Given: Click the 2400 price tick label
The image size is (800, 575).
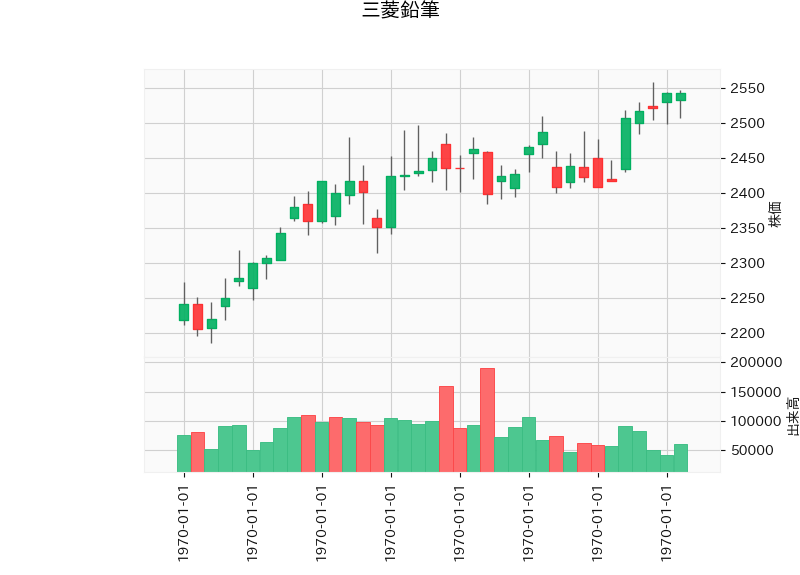Looking at the screenshot, I should tap(747, 193).
